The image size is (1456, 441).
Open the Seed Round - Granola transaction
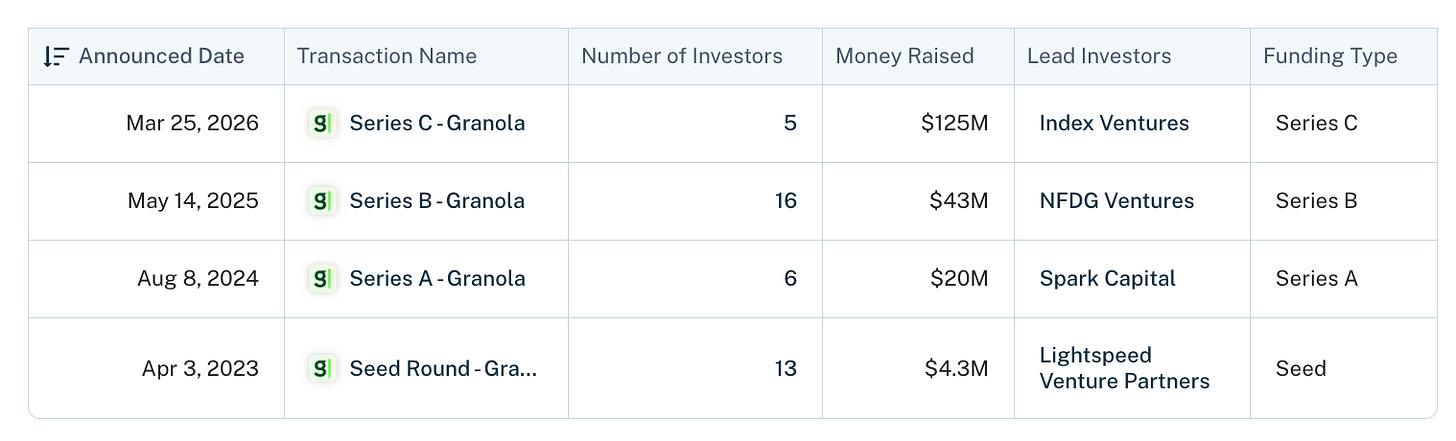click(x=443, y=368)
